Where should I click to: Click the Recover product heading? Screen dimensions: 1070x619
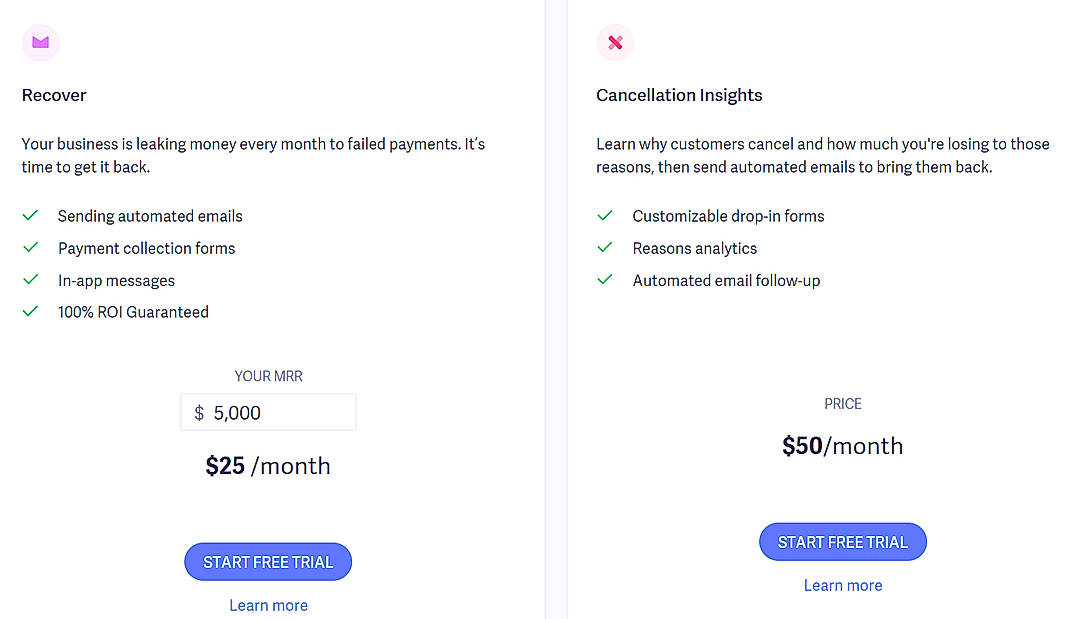(54, 95)
